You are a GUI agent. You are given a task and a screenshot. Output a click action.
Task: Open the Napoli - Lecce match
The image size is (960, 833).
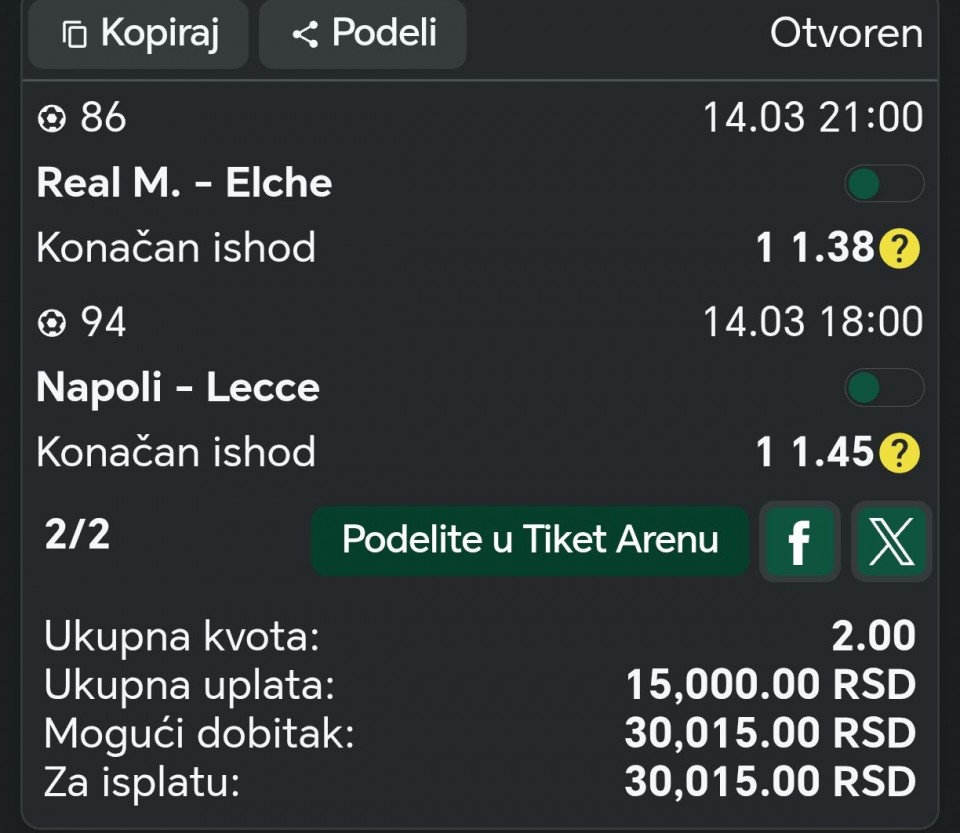pos(178,388)
